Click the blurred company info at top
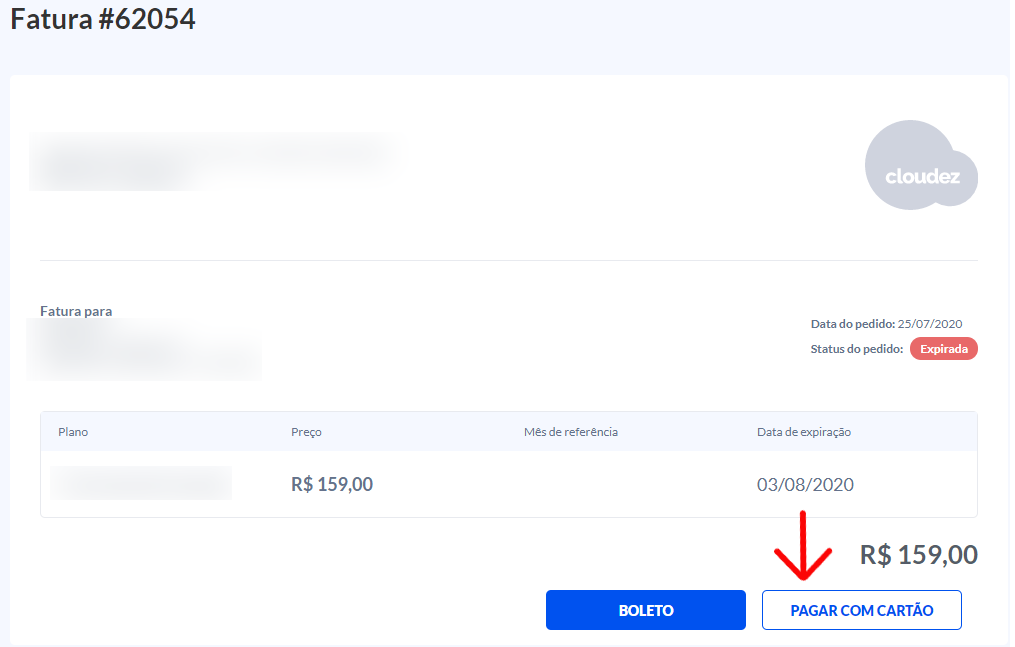The image size is (1015, 647). coord(210,160)
